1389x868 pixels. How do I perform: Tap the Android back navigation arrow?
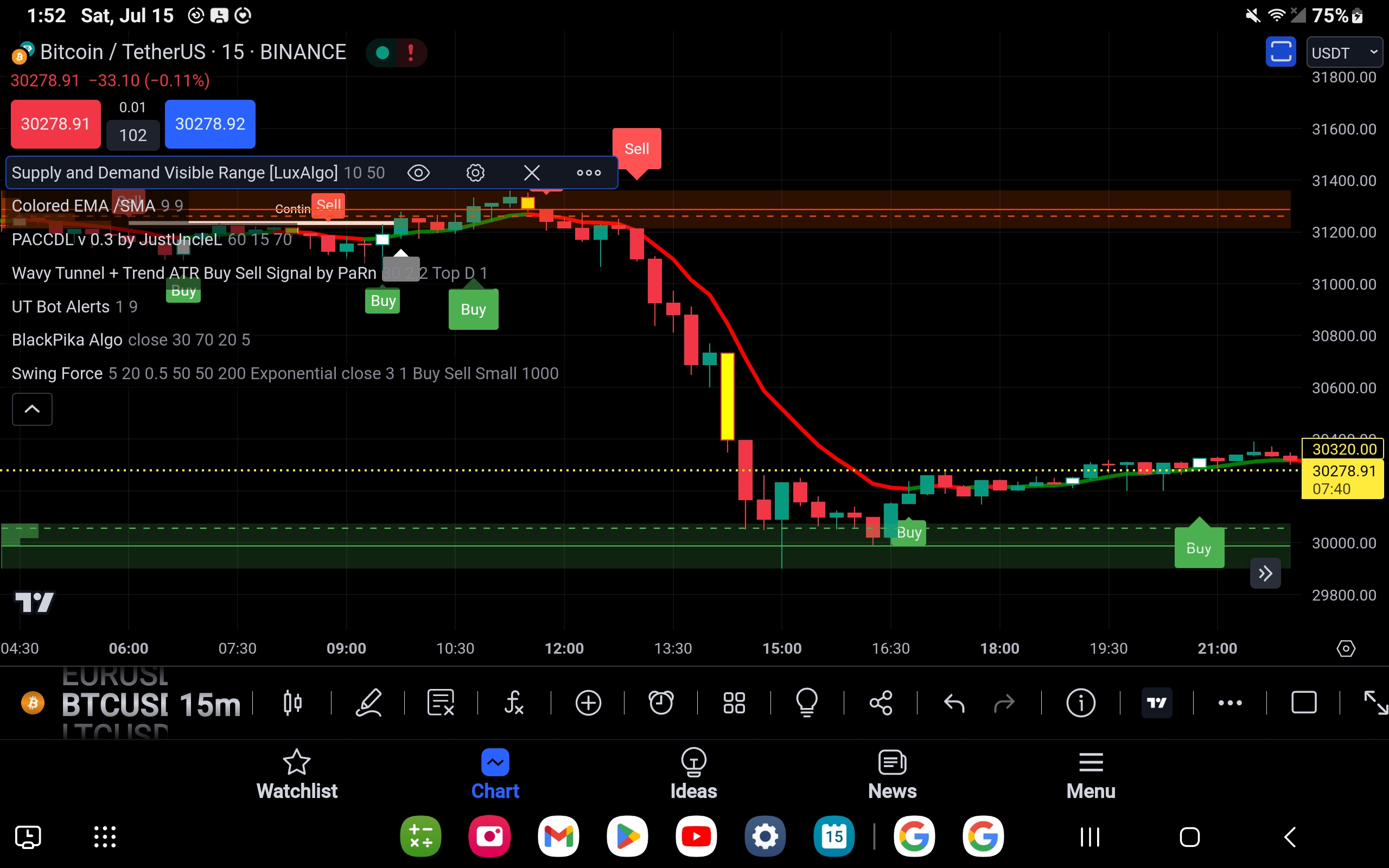point(1290,837)
